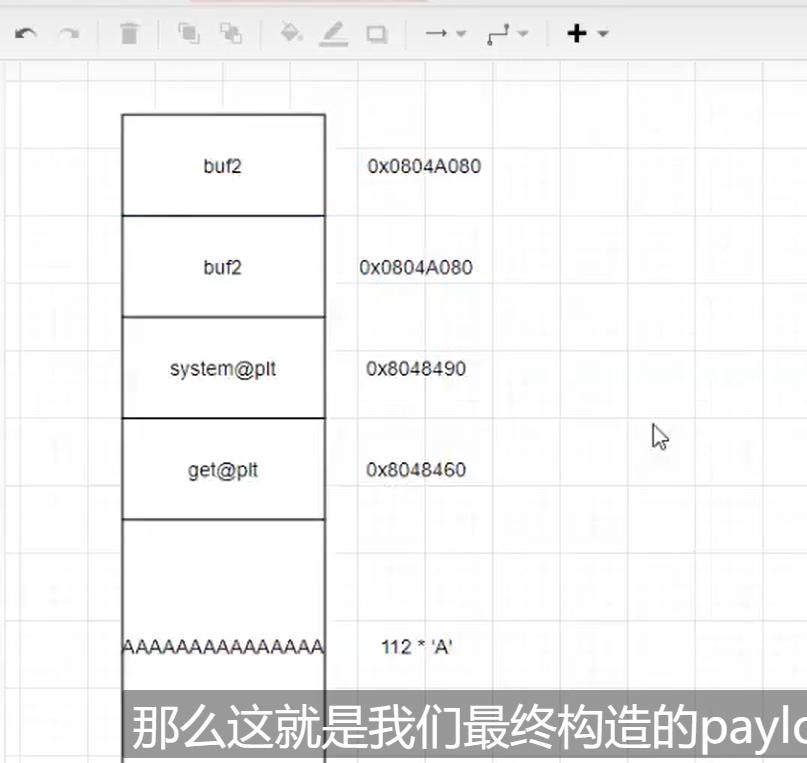Click the Redo arrow icon

tap(68, 34)
